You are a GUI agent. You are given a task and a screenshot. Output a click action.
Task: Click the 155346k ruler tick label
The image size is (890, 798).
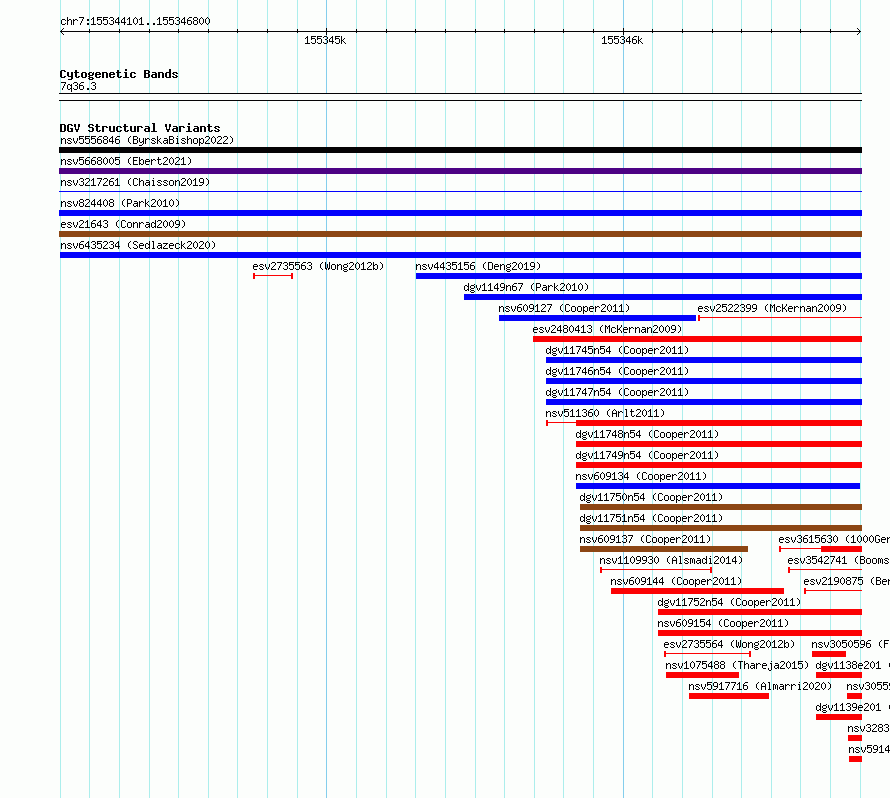[x=622, y=40]
